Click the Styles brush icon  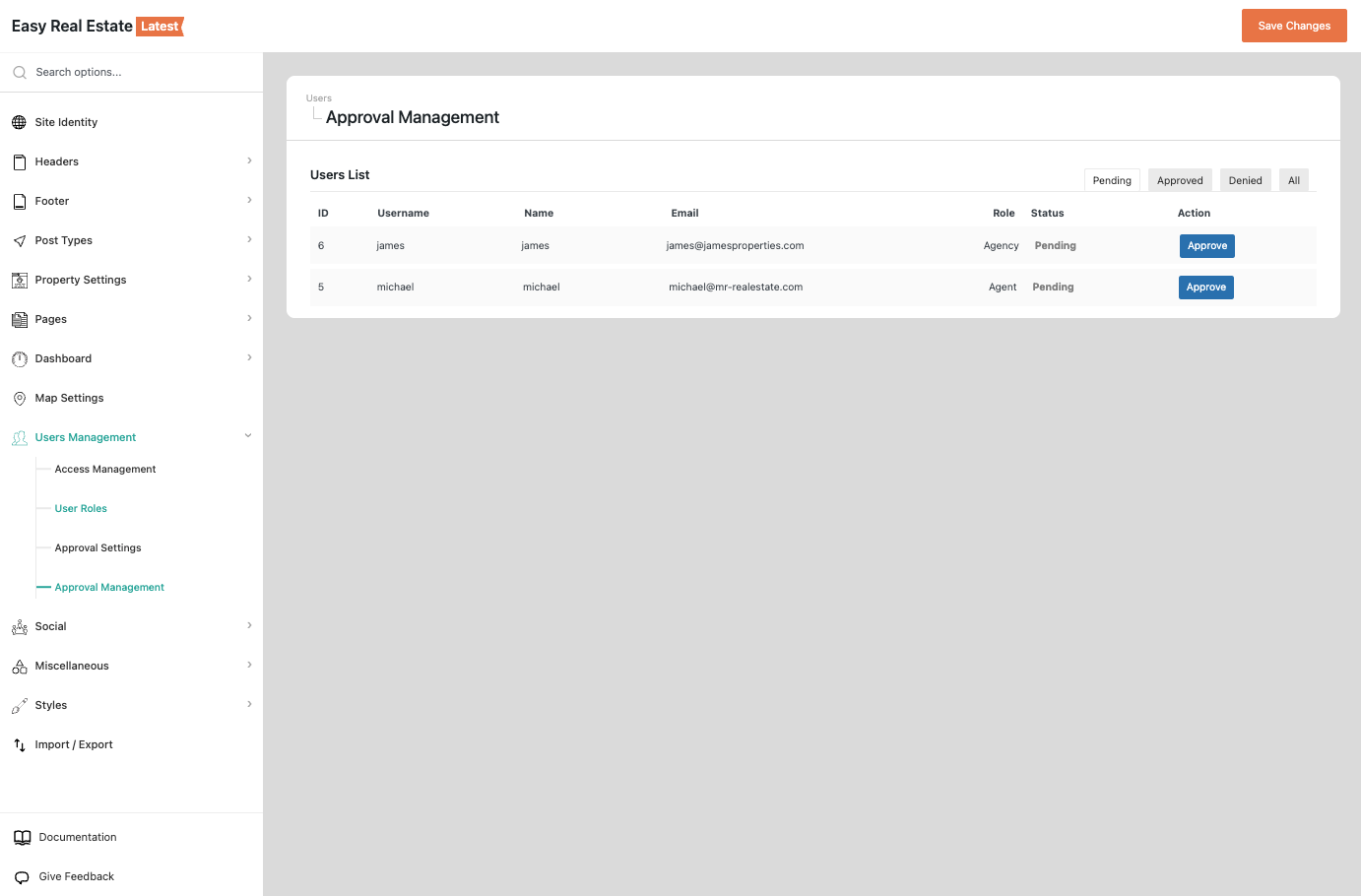pos(19,705)
